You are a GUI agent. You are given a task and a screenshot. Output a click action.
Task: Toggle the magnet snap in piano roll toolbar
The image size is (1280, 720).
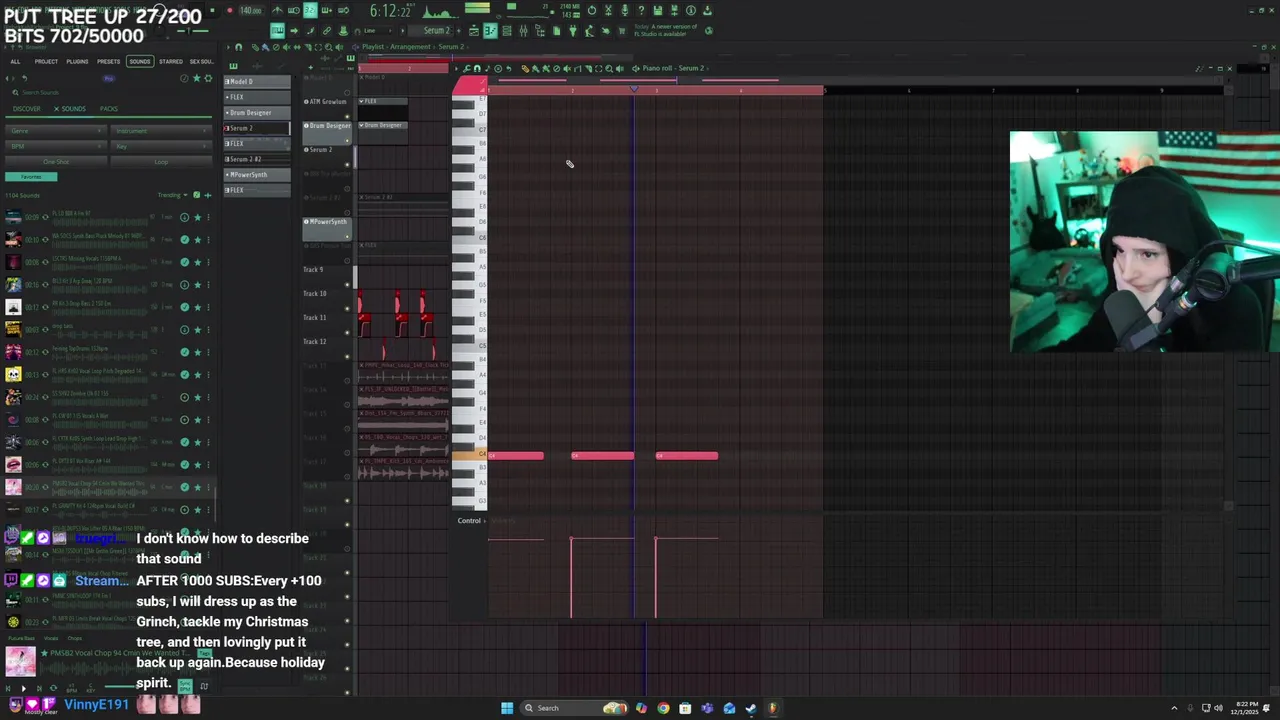click(x=477, y=69)
